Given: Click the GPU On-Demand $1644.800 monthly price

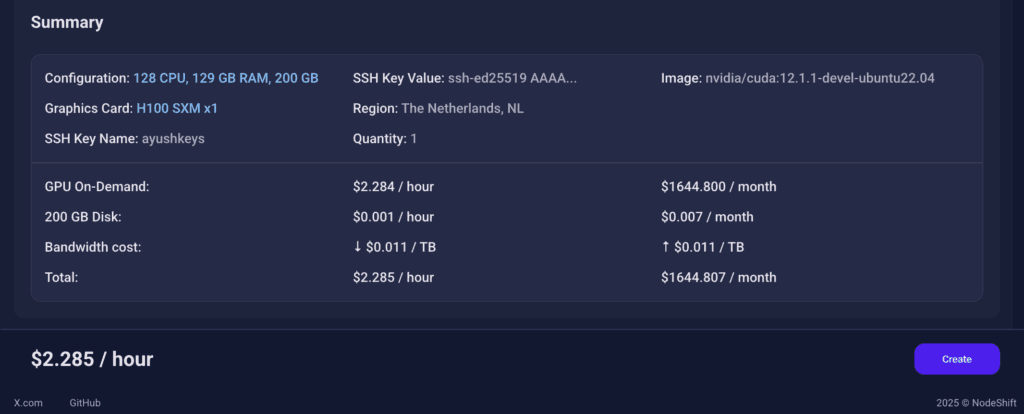Looking at the screenshot, I should tap(718, 187).
